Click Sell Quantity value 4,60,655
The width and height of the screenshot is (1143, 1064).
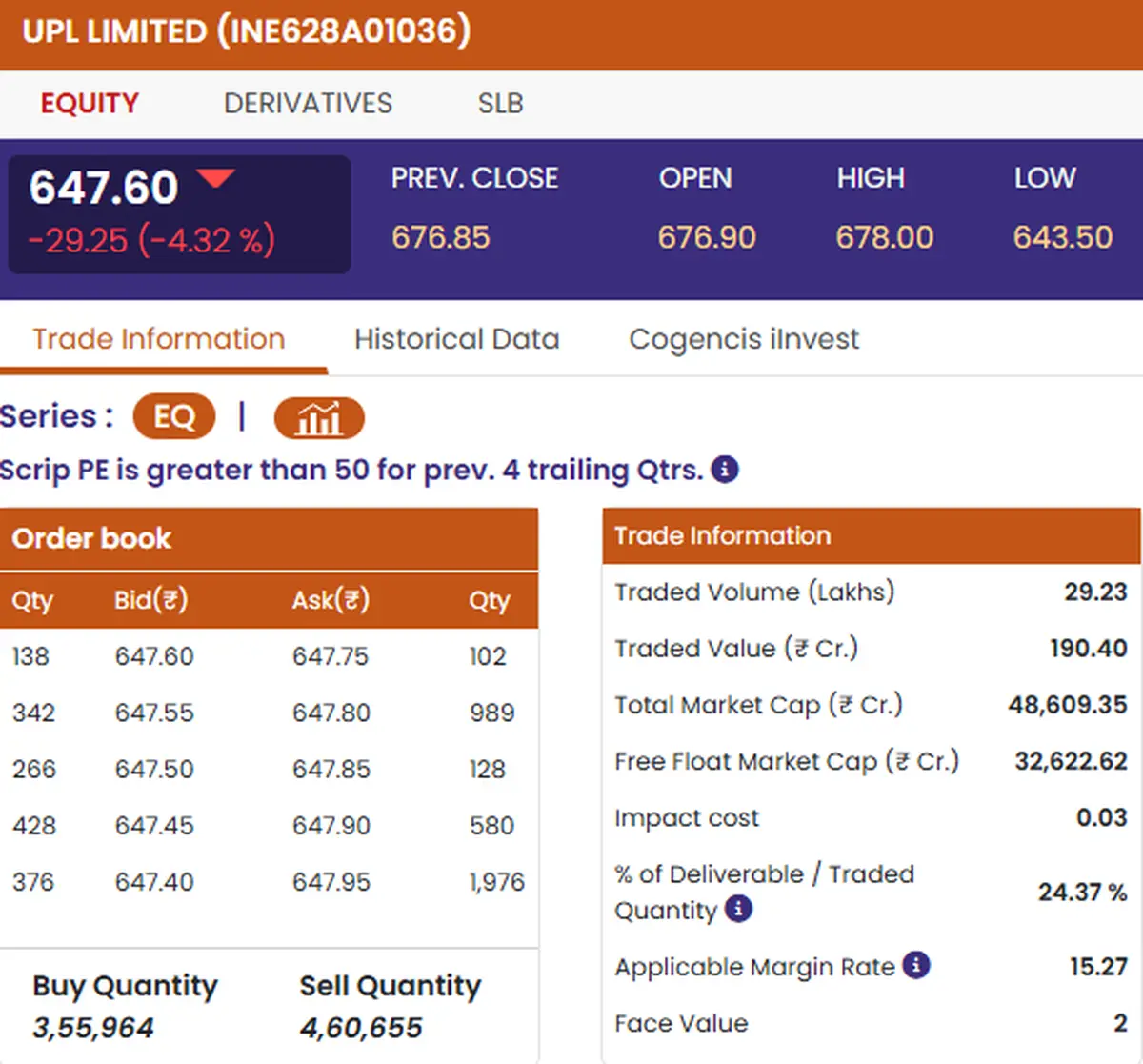(361, 1028)
